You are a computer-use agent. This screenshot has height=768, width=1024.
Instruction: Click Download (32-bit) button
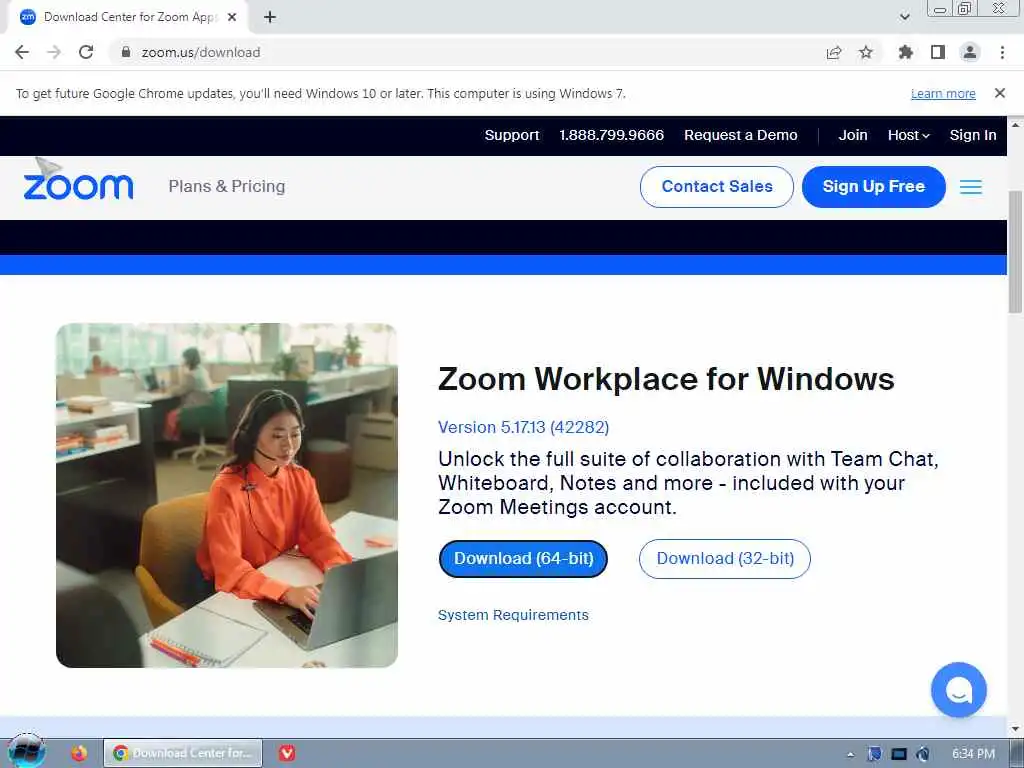coord(724,559)
